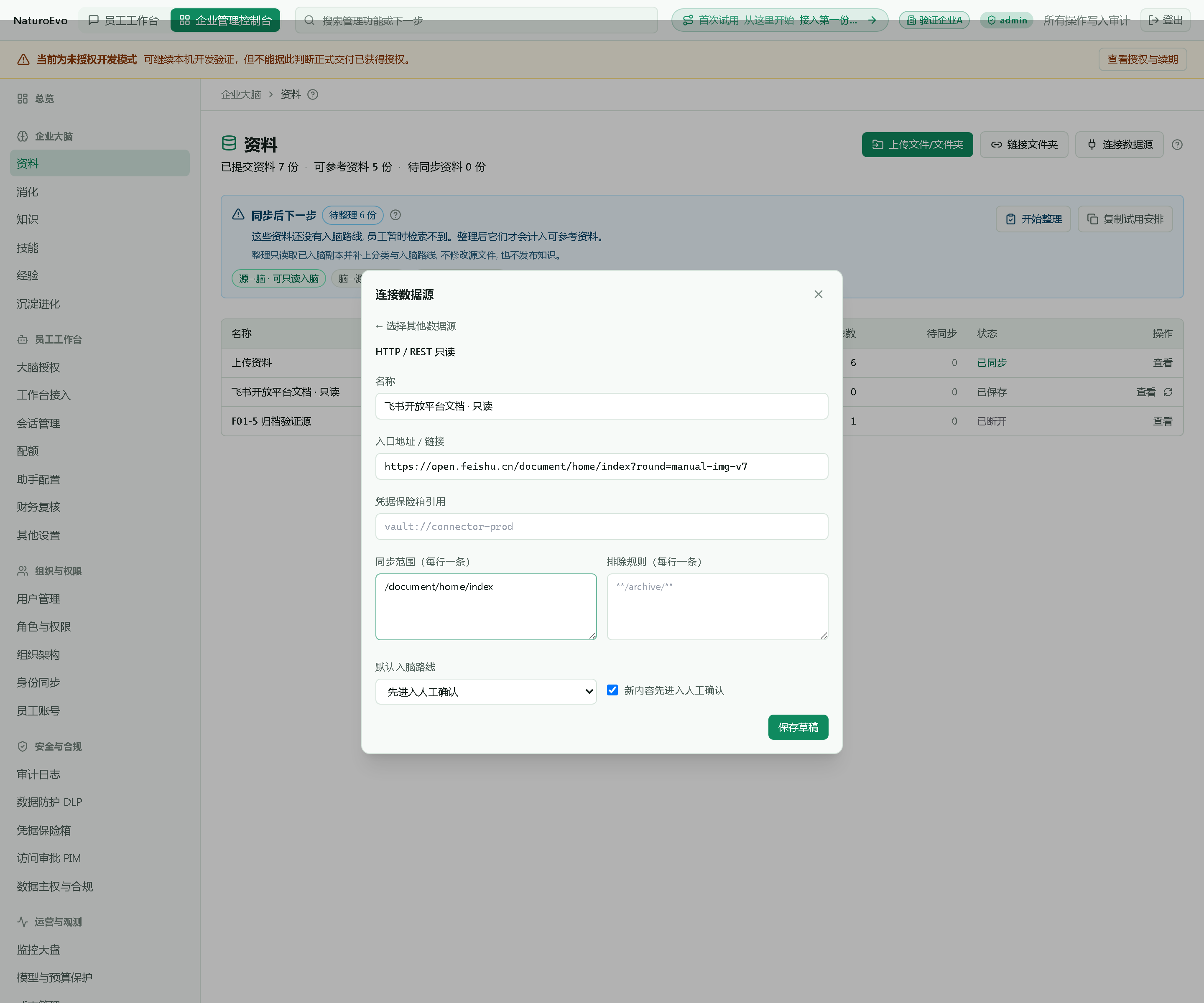Click the search magnifier icon in top bar
Screen dimensions: 1204x1003
(x=309, y=20)
